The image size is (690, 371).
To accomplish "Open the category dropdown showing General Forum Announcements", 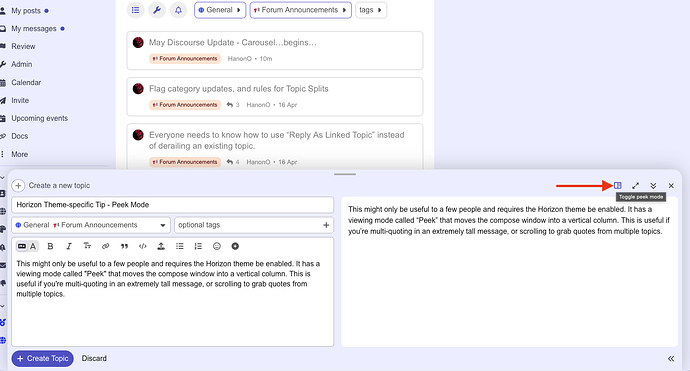I will (91, 225).
